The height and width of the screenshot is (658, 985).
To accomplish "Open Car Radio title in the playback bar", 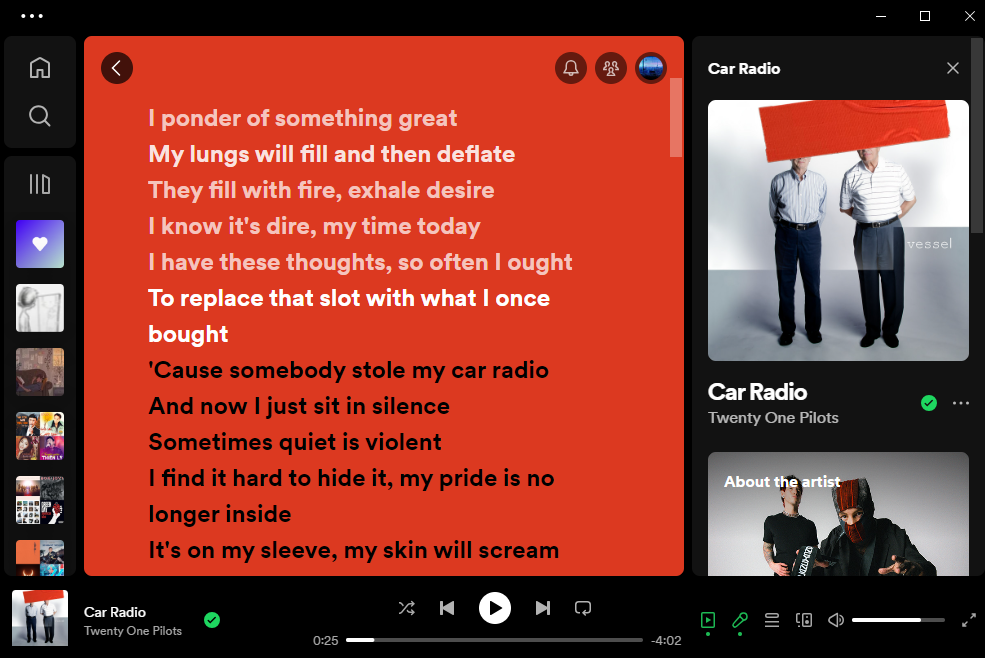I will (115, 612).
